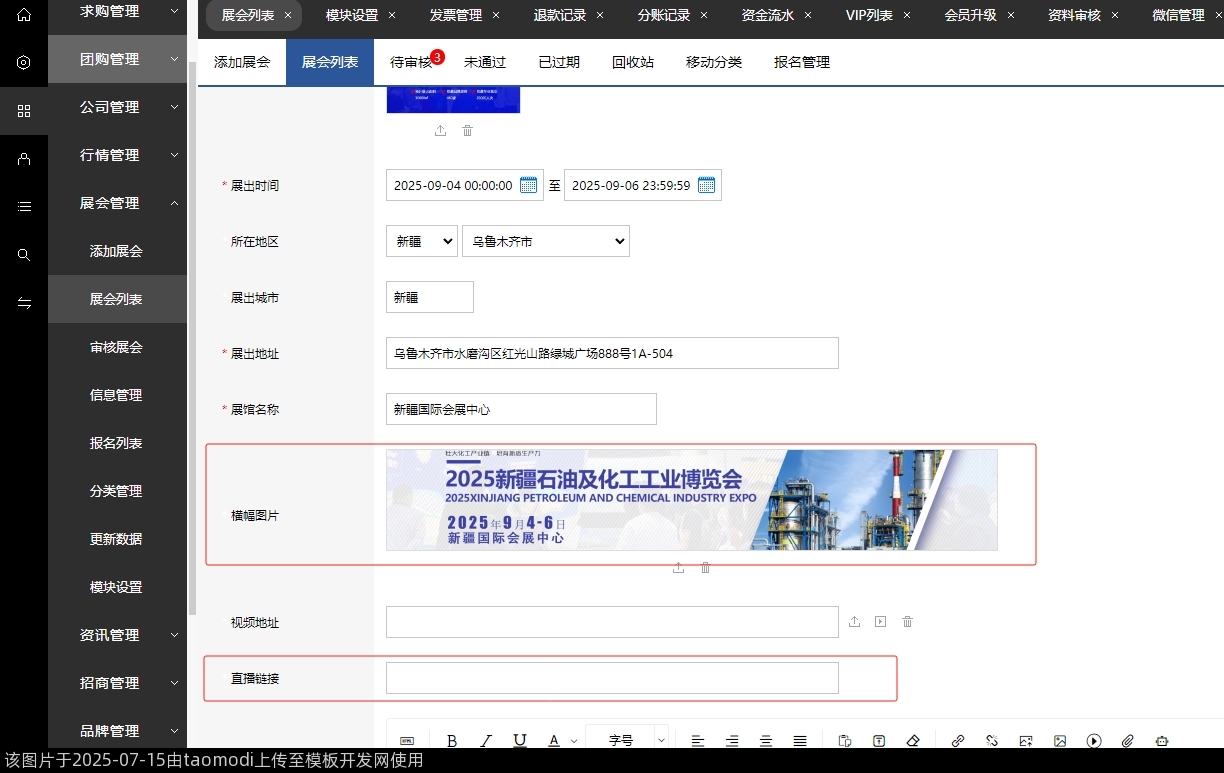Delete the banner image with trash icon
This screenshot has width=1224, height=773.
705,568
